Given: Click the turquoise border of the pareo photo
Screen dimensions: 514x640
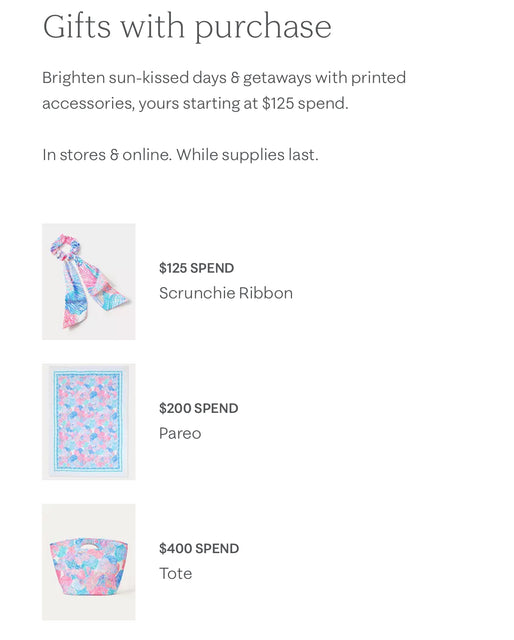Looking at the screenshot, I should pyautogui.click(x=56, y=422).
